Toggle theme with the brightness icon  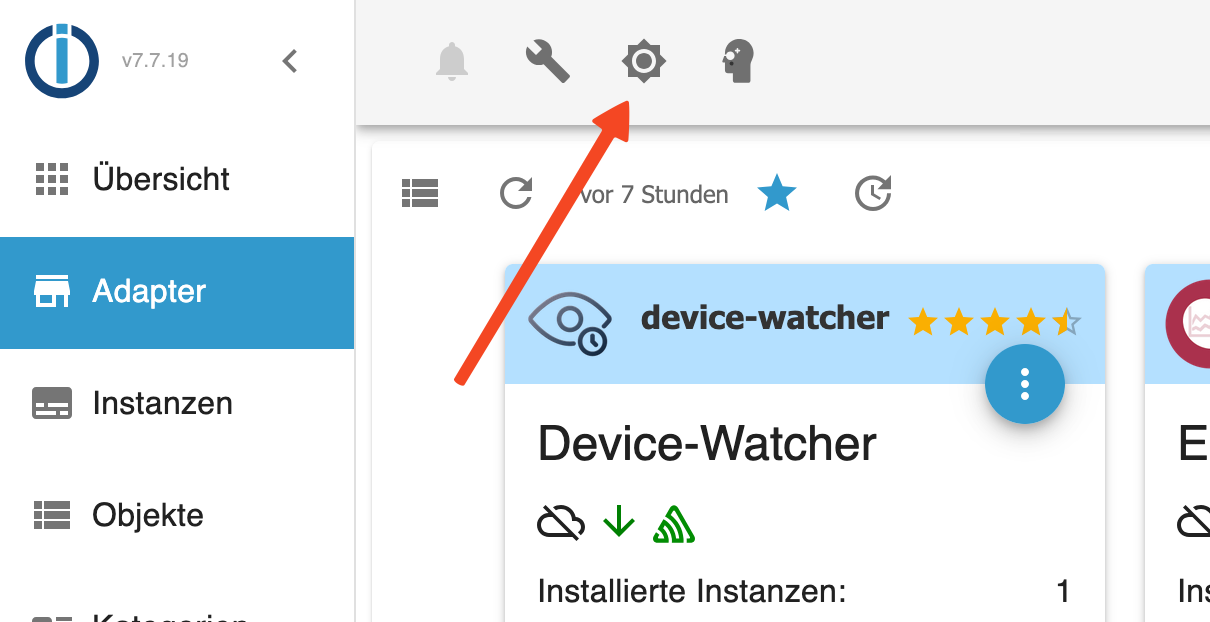(x=644, y=61)
